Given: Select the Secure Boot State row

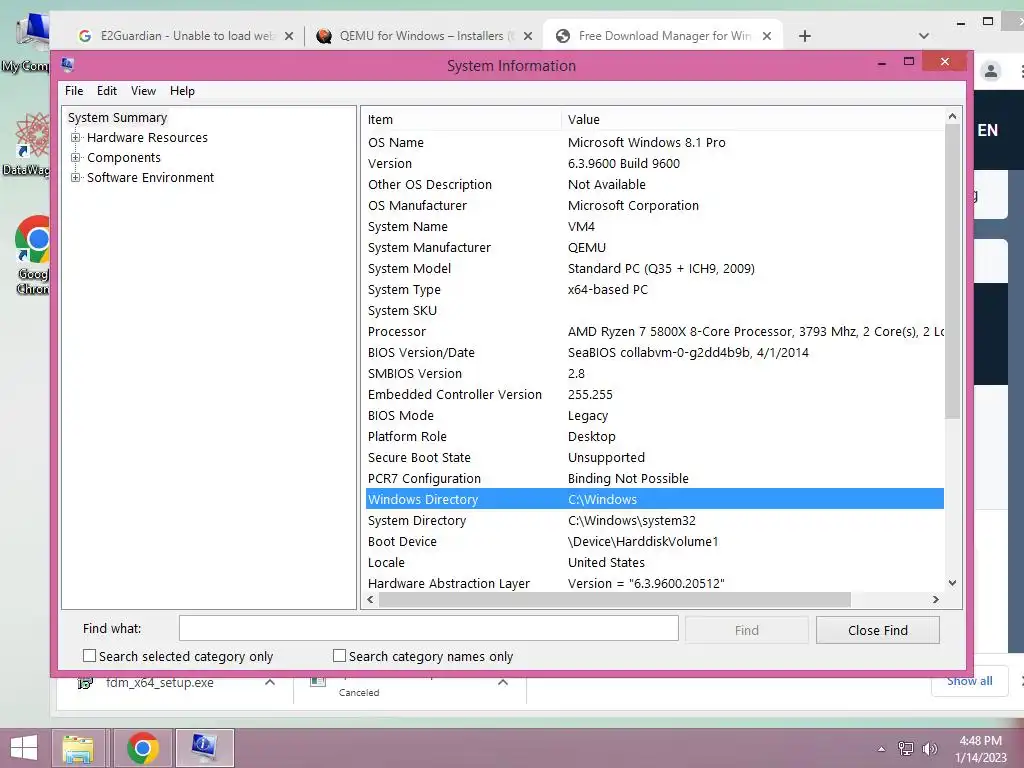Looking at the screenshot, I should click(x=654, y=458).
